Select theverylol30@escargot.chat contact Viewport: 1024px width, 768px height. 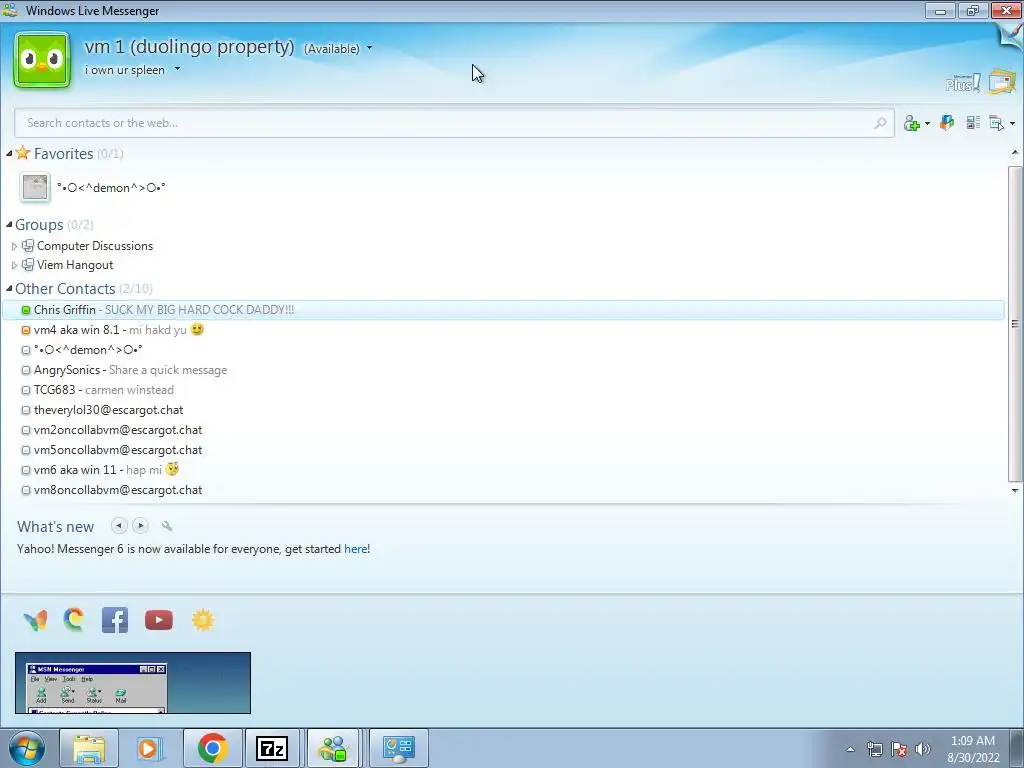[503, 410]
